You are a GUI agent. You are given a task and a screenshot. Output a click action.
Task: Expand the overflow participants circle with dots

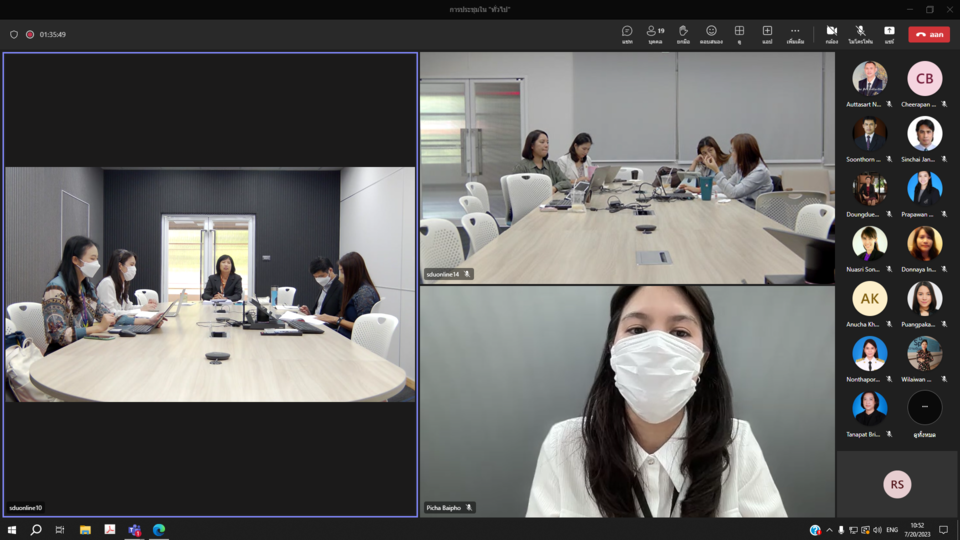pos(924,408)
